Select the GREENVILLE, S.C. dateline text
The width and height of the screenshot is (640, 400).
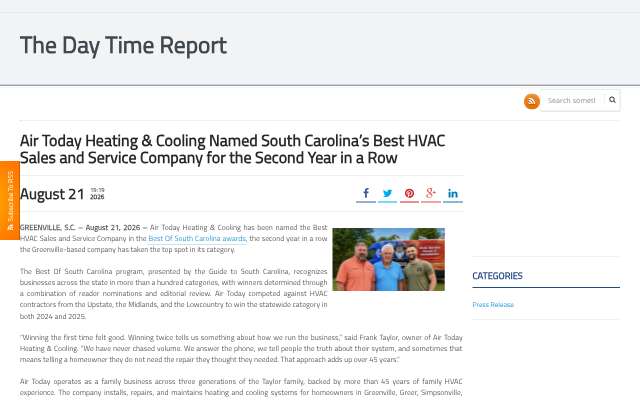tap(47, 227)
